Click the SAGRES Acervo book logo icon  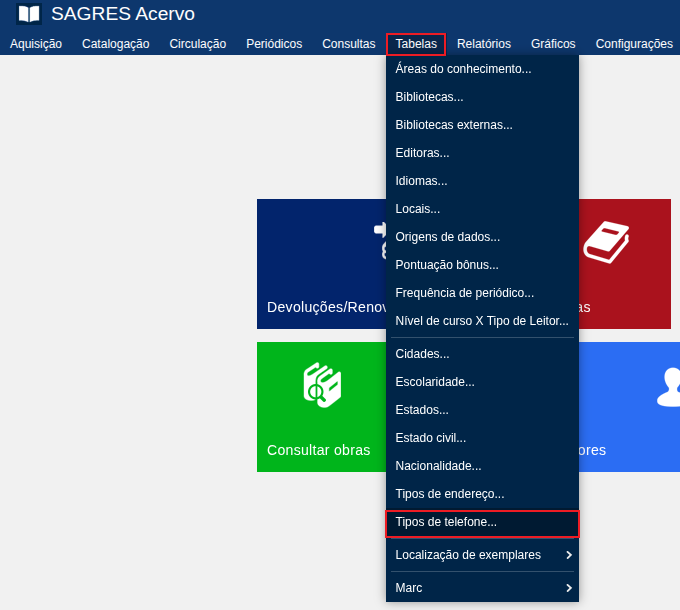(x=29, y=14)
